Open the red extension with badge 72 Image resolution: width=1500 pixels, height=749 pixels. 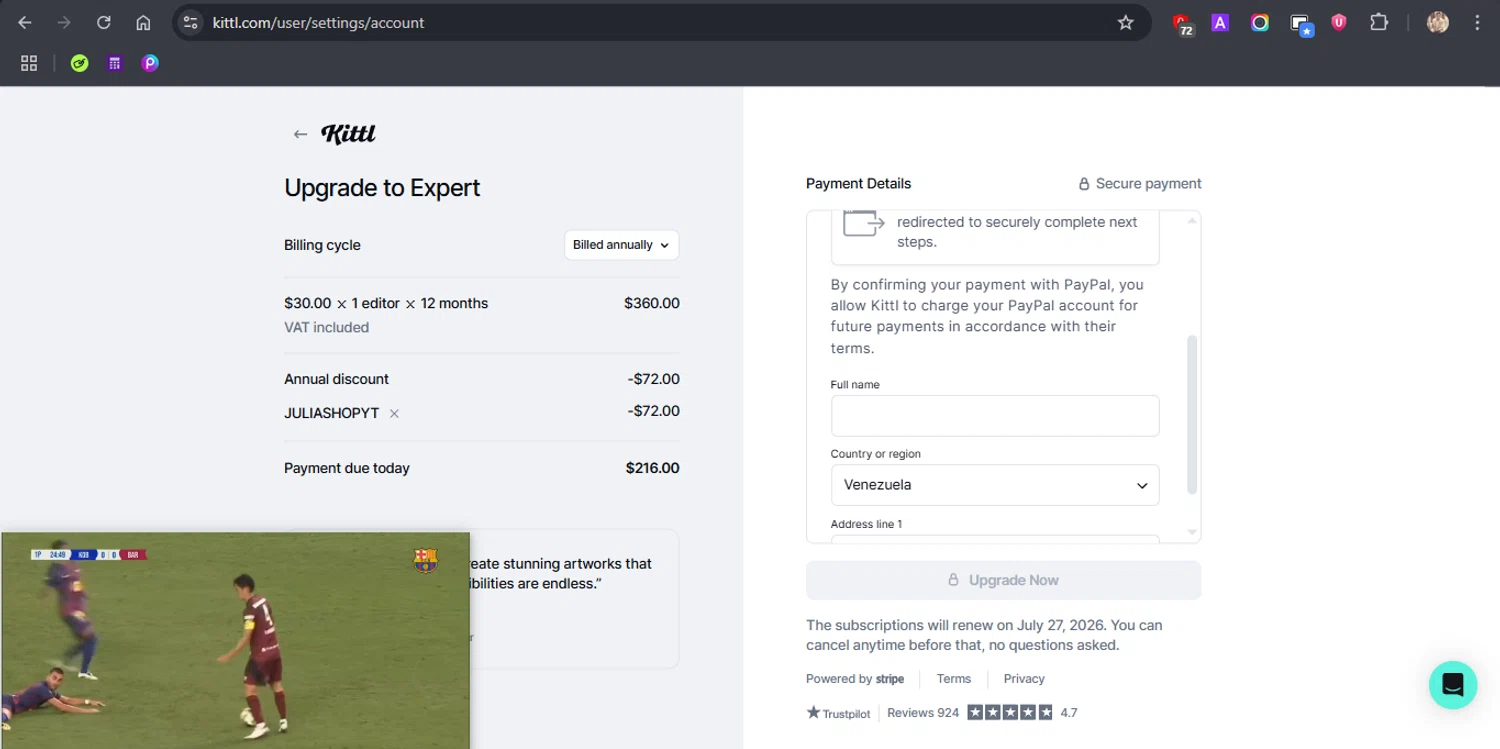pyautogui.click(x=1183, y=23)
